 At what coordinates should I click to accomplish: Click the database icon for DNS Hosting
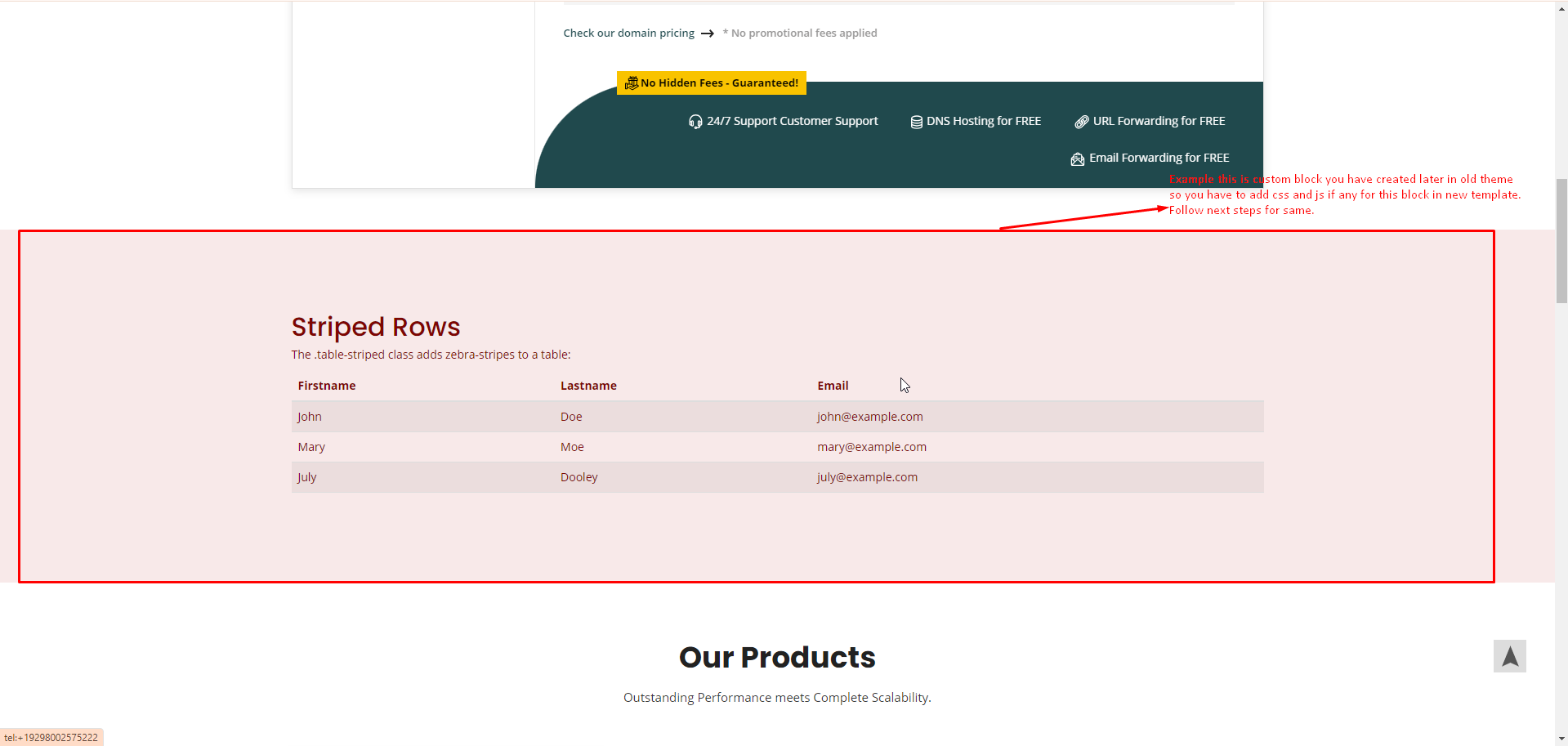(916, 122)
